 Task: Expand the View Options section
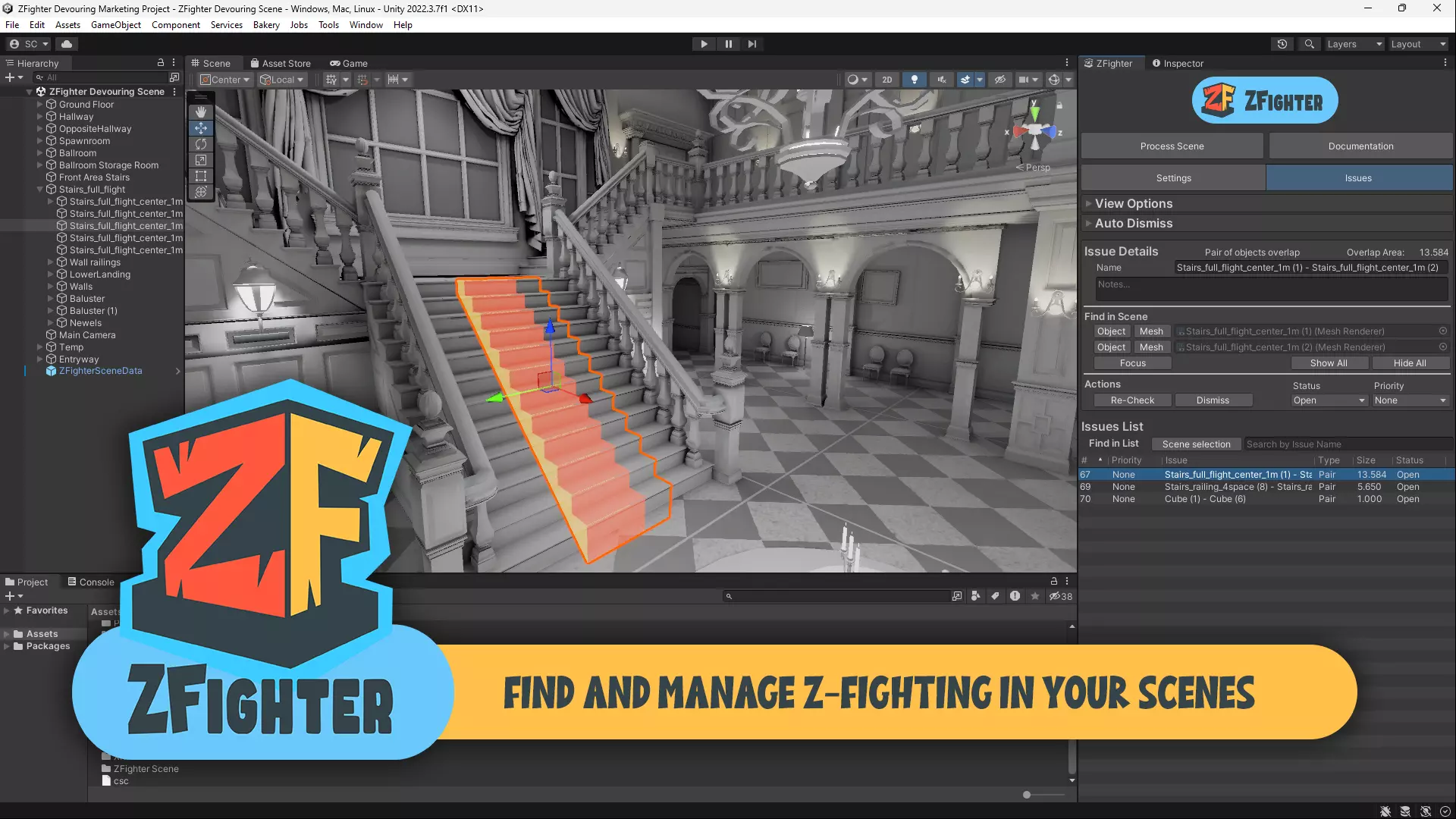coord(1133,203)
